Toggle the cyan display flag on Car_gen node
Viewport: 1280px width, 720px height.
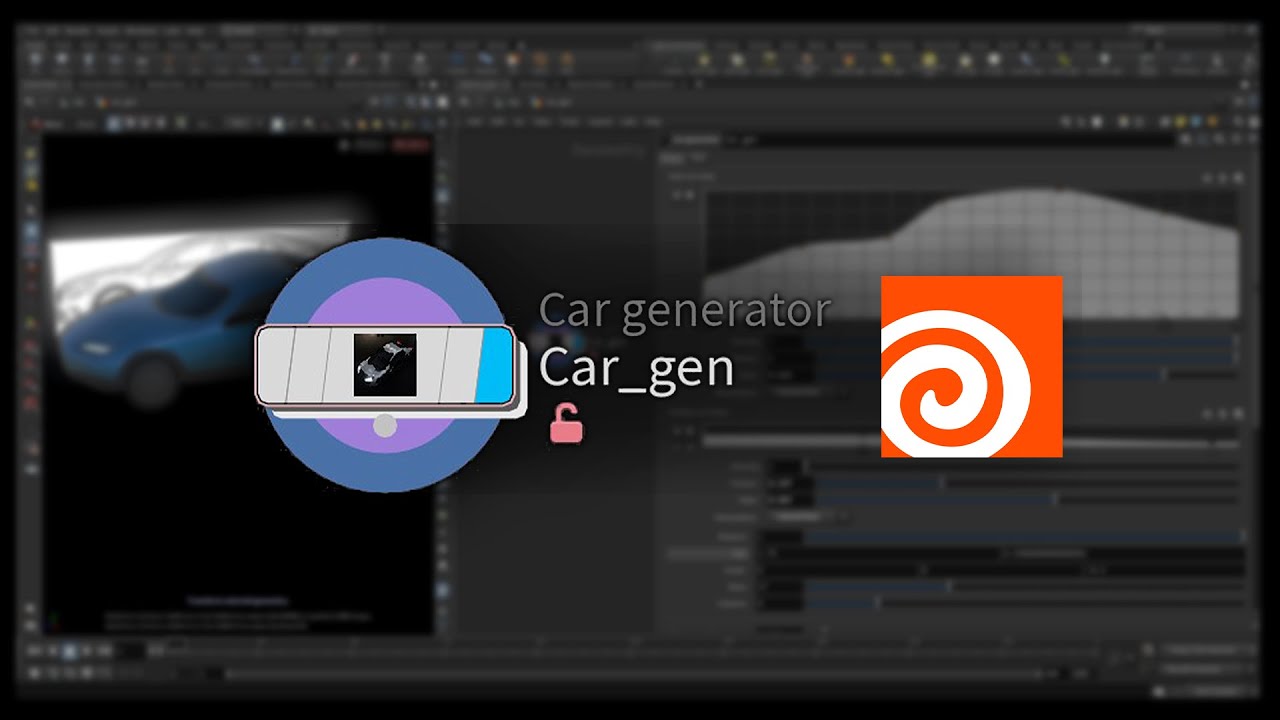click(494, 365)
